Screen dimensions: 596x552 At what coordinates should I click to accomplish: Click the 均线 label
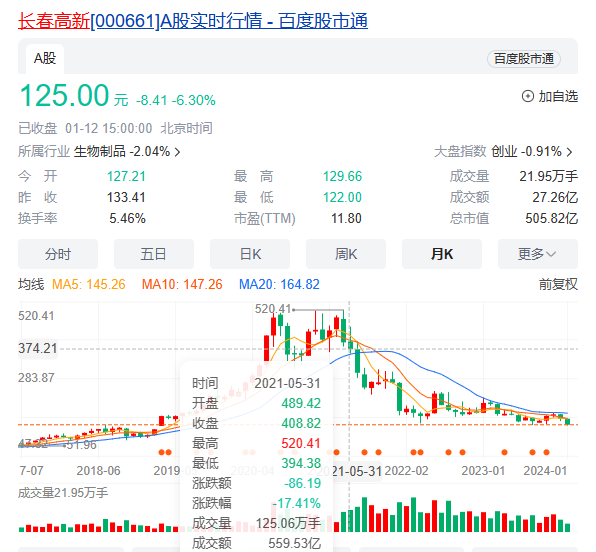31,284
